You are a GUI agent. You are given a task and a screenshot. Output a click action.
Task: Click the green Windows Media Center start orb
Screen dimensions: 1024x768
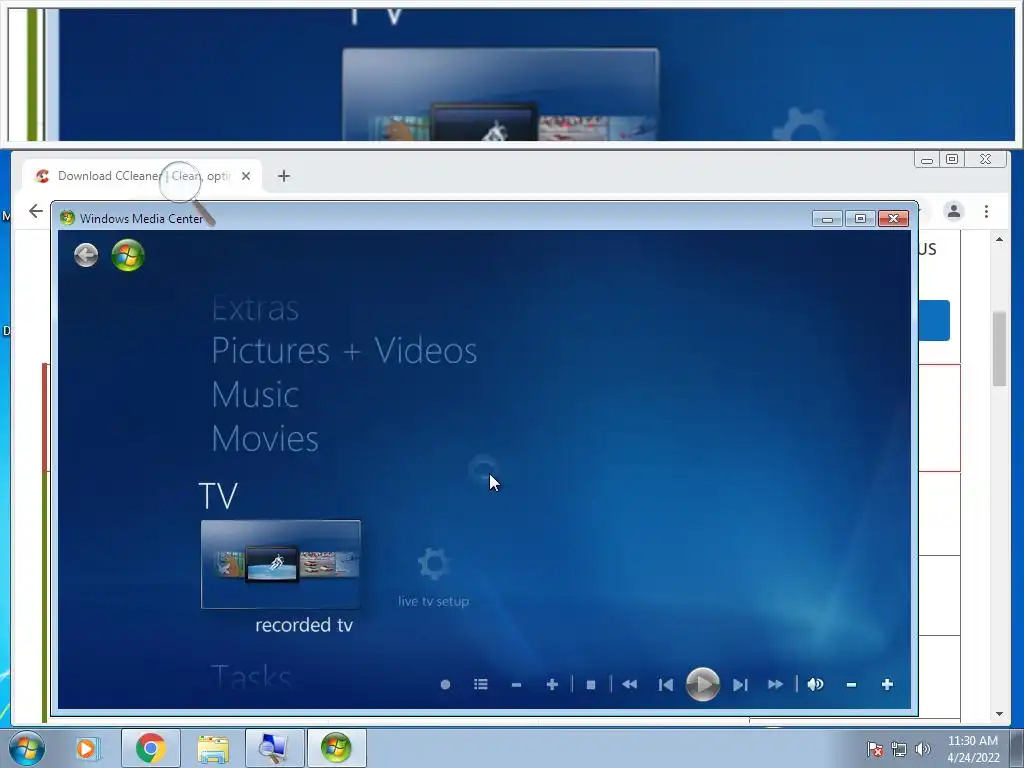(128, 255)
